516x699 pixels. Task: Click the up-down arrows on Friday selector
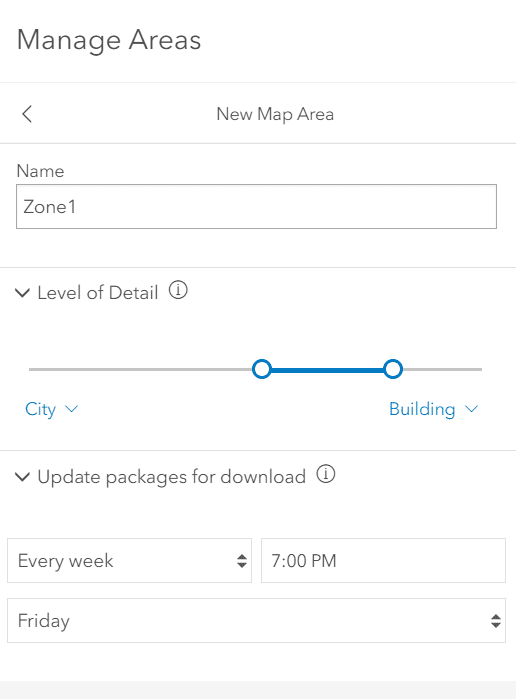[495, 621]
